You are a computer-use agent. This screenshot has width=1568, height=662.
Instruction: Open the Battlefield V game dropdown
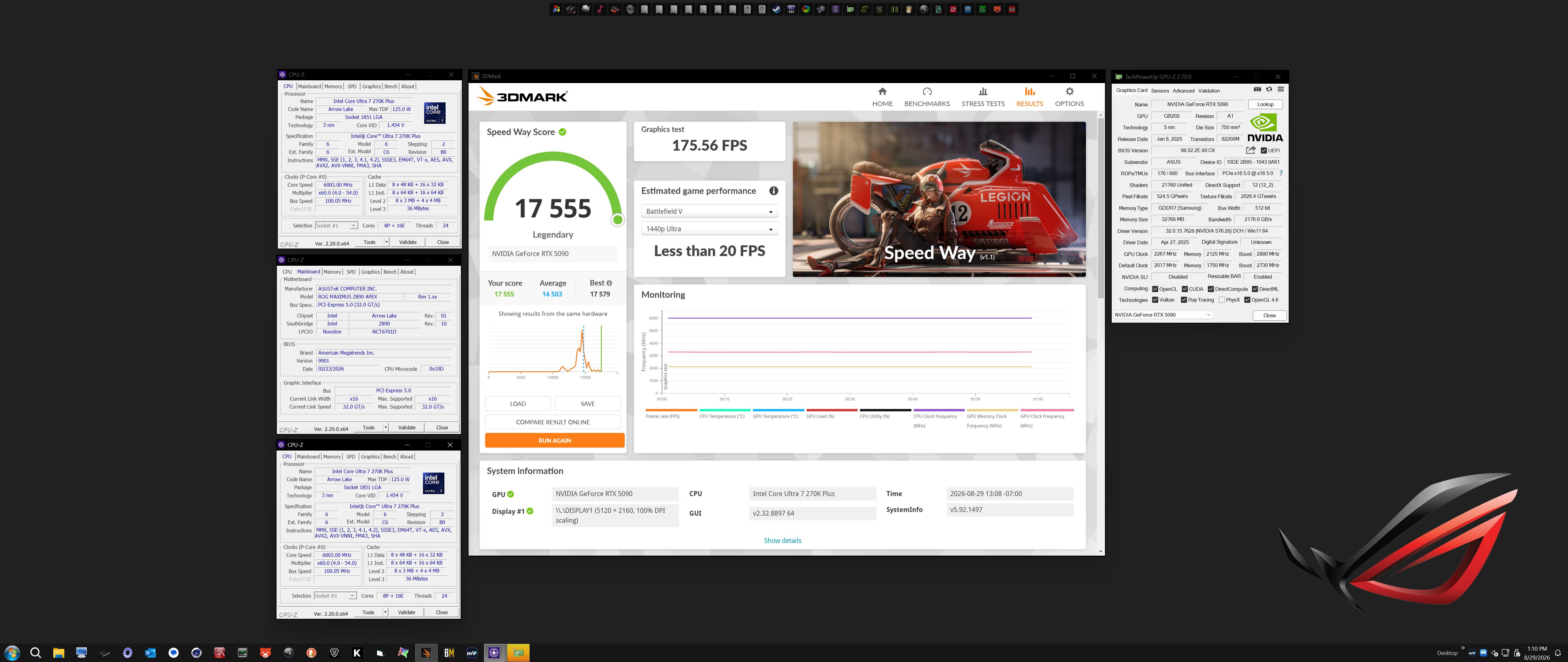coord(709,211)
